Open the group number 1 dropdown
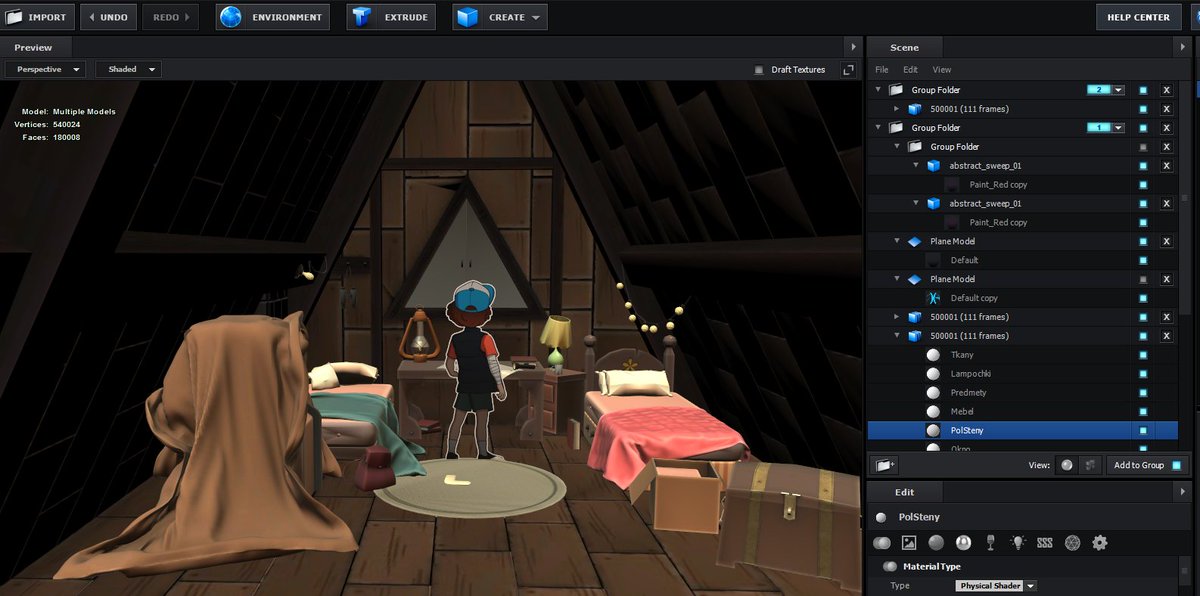The image size is (1200, 596). pos(1119,128)
